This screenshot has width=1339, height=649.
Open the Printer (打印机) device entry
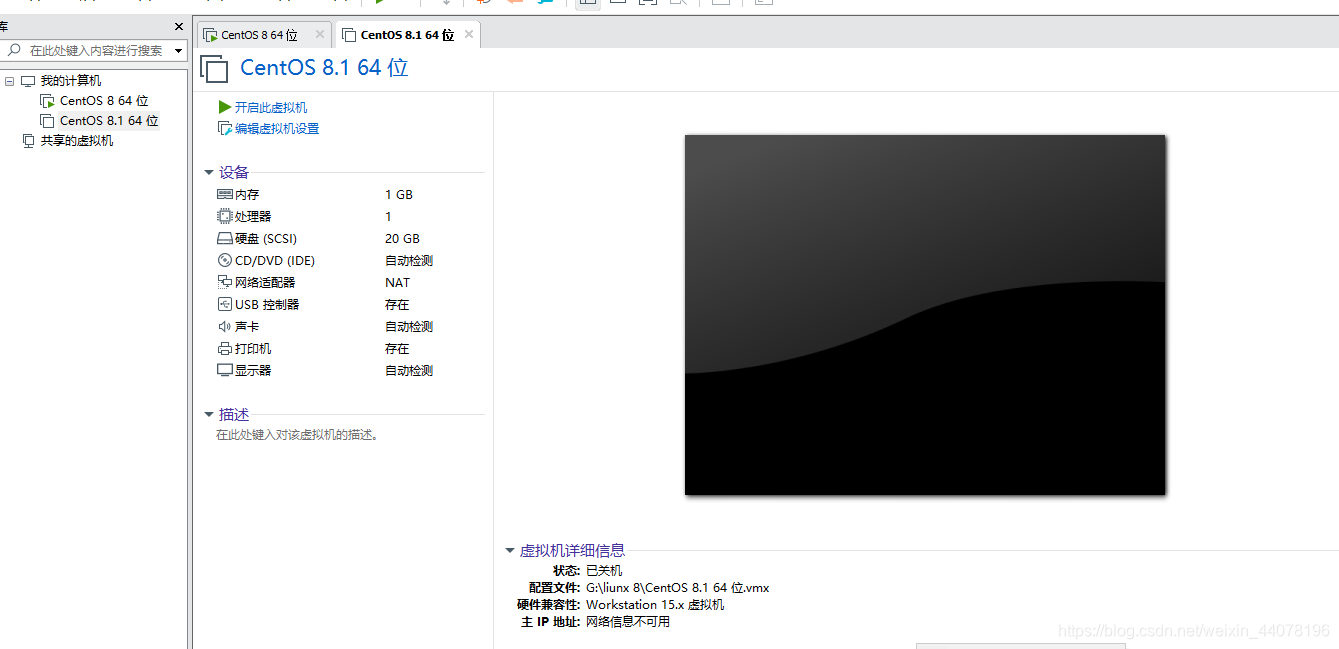[244, 349]
